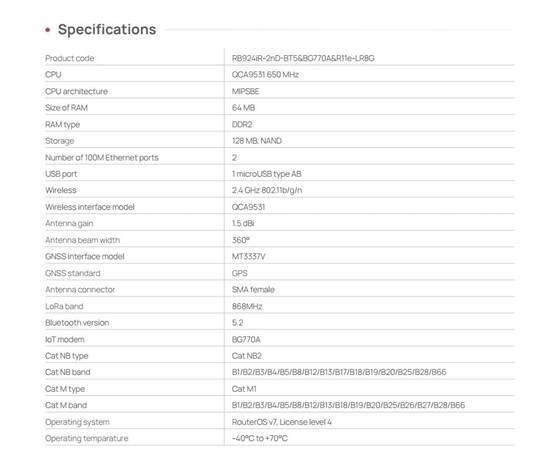Click the red bullet beside Specifications
550x468 pixels.
tap(48, 30)
